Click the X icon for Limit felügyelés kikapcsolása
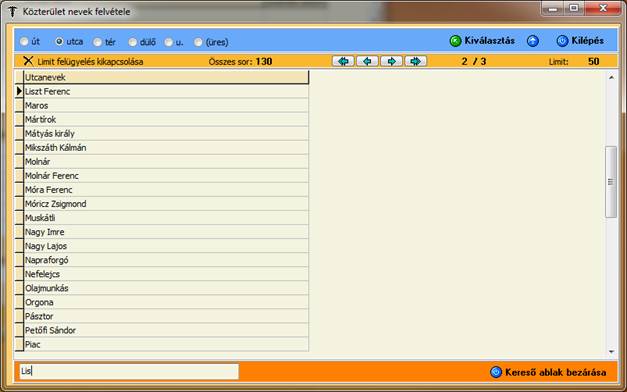Viewport: 627px width, 392px height. click(x=28, y=61)
